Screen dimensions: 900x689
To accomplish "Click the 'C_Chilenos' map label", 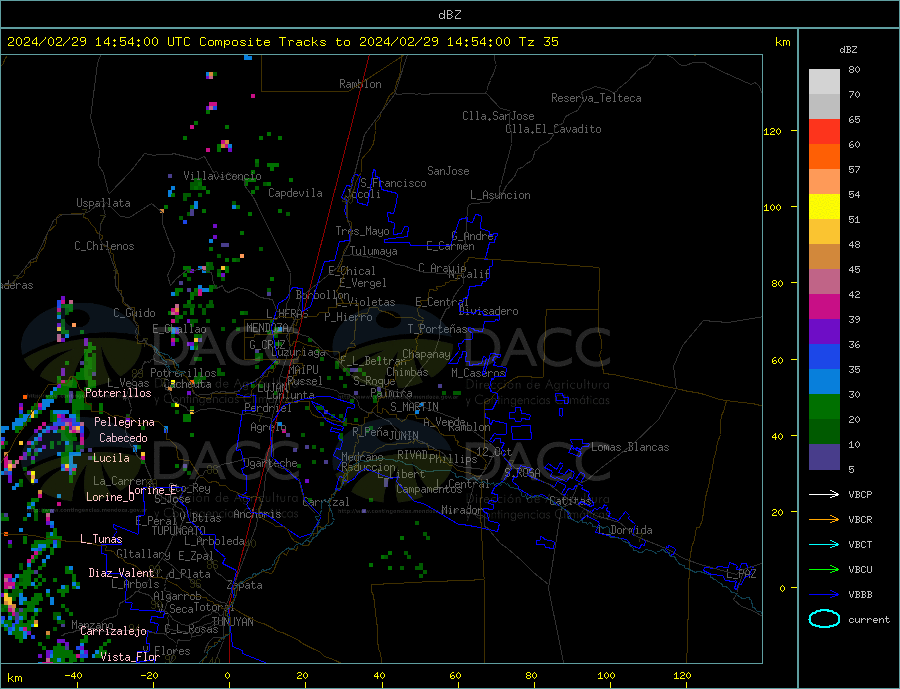I will (x=104, y=246).
